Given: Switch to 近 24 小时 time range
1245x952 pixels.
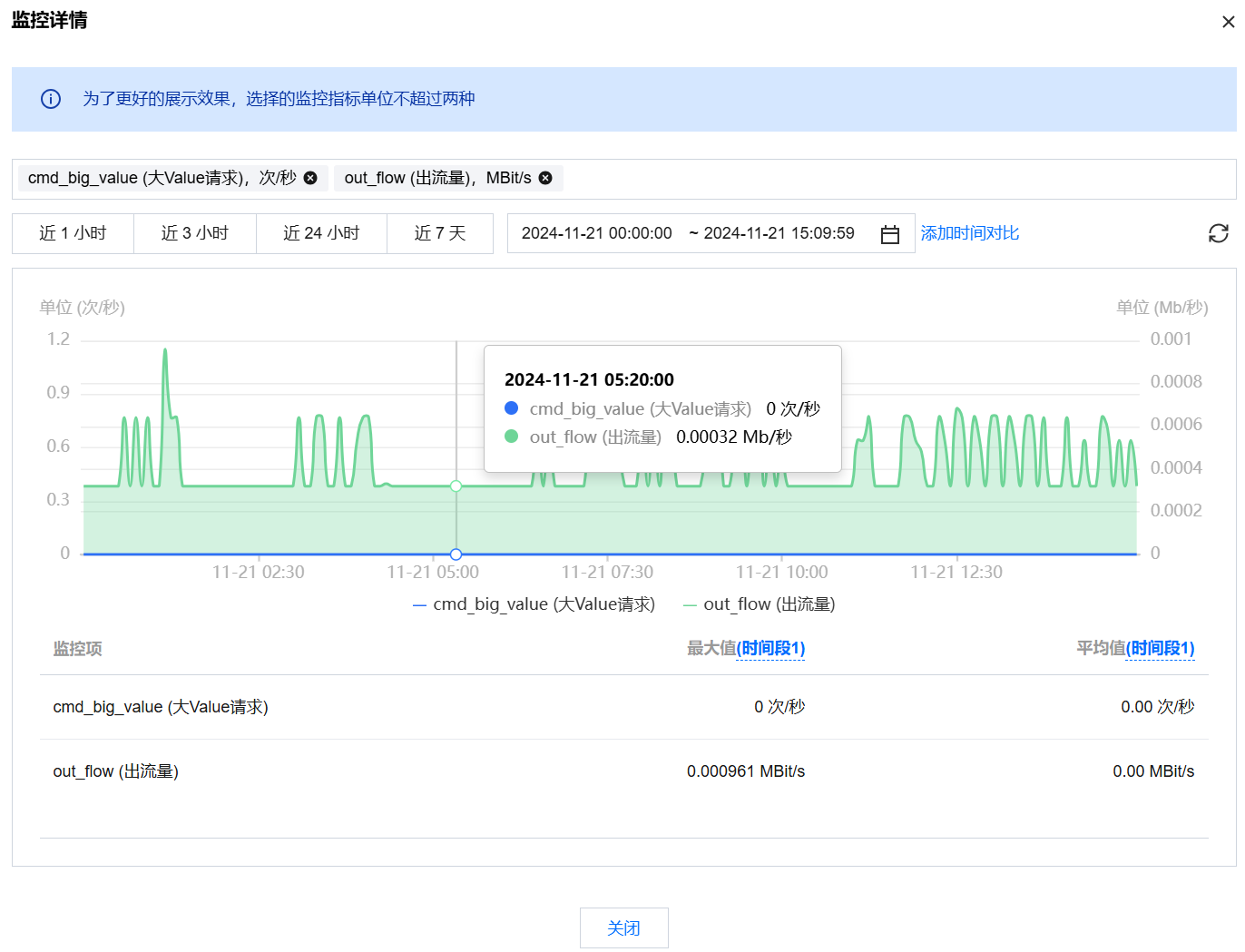Looking at the screenshot, I should (x=321, y=233).
